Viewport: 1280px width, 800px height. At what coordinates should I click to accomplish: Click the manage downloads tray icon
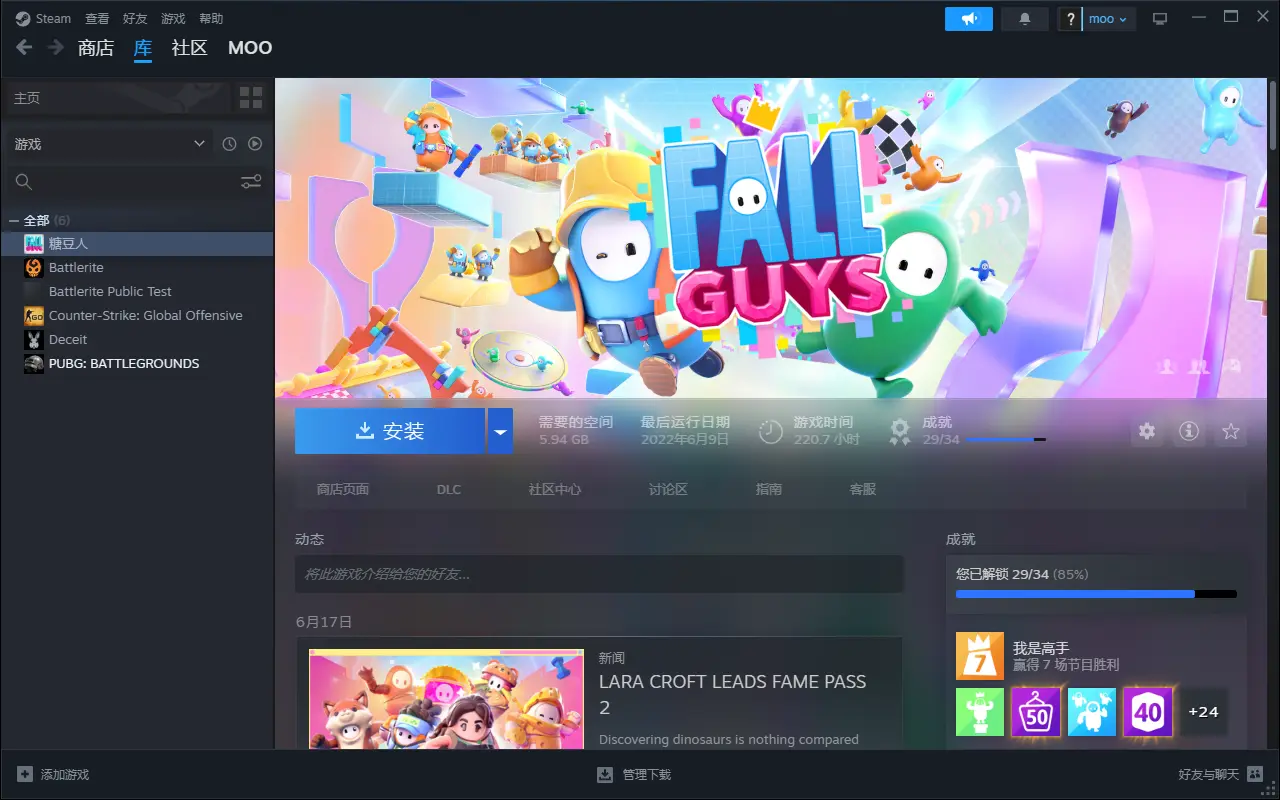click(x=605, y=774)
